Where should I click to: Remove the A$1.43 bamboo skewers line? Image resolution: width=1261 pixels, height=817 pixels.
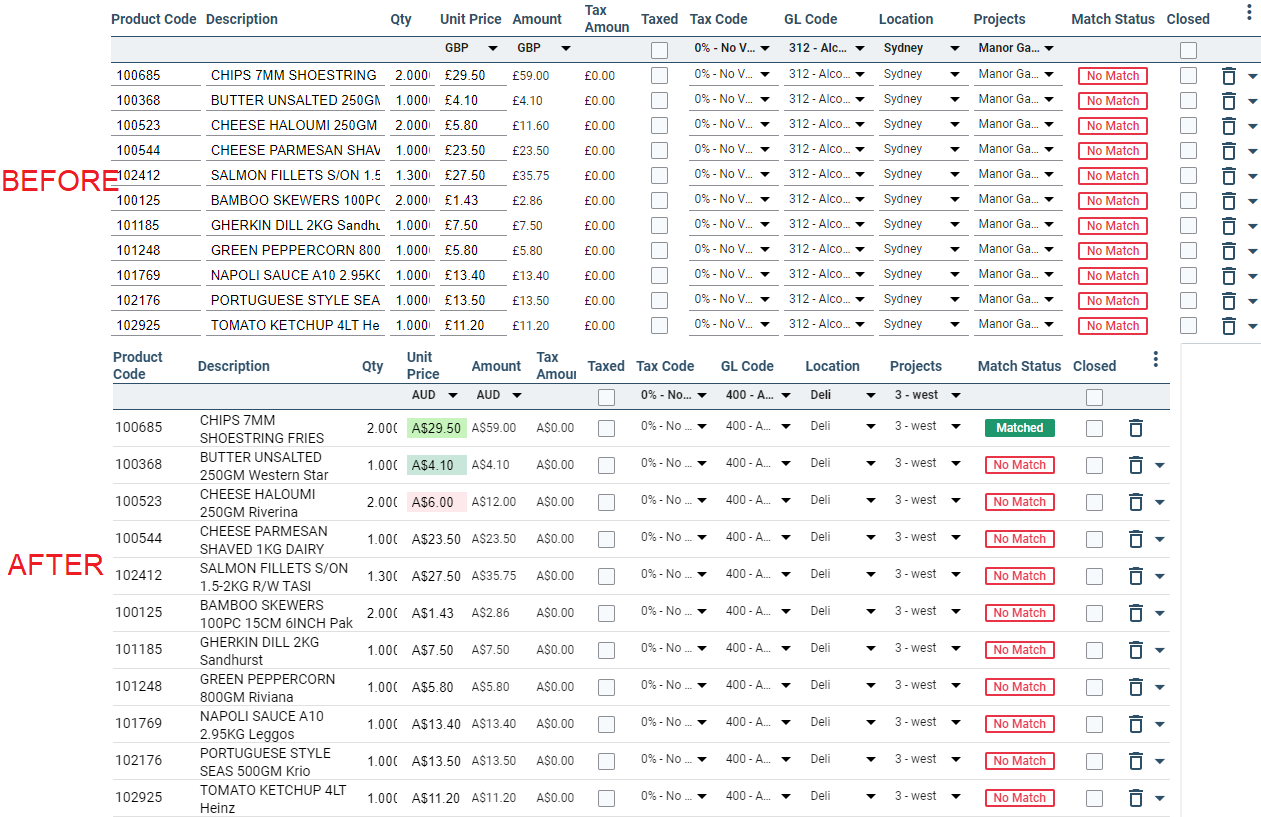point(1136,613)
